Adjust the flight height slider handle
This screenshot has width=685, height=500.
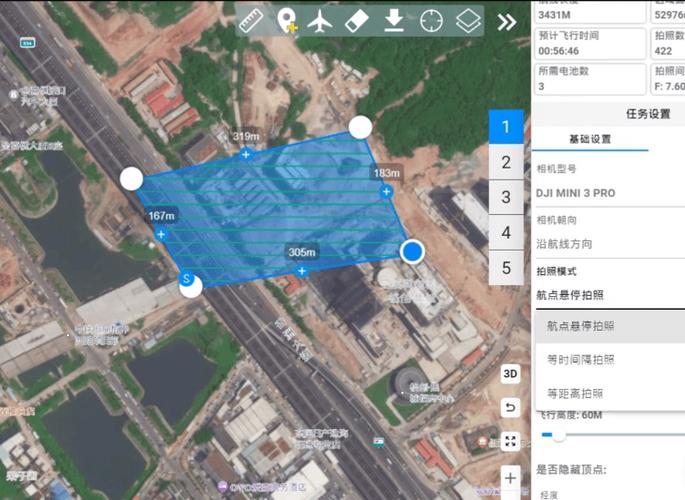tap(559, 435)
